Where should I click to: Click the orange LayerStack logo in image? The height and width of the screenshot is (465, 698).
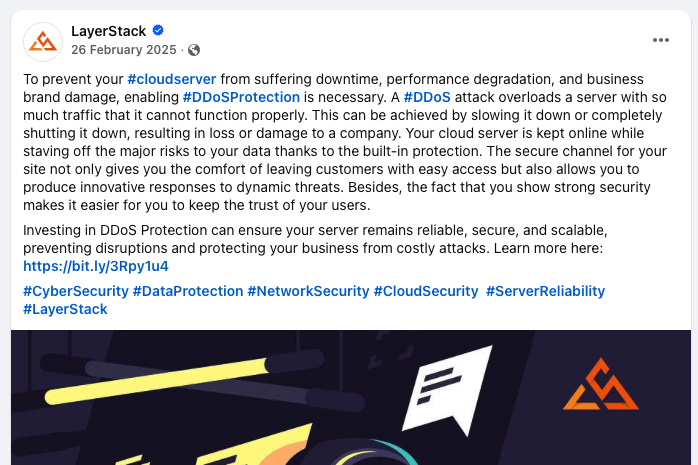click(x=600, y=387)
